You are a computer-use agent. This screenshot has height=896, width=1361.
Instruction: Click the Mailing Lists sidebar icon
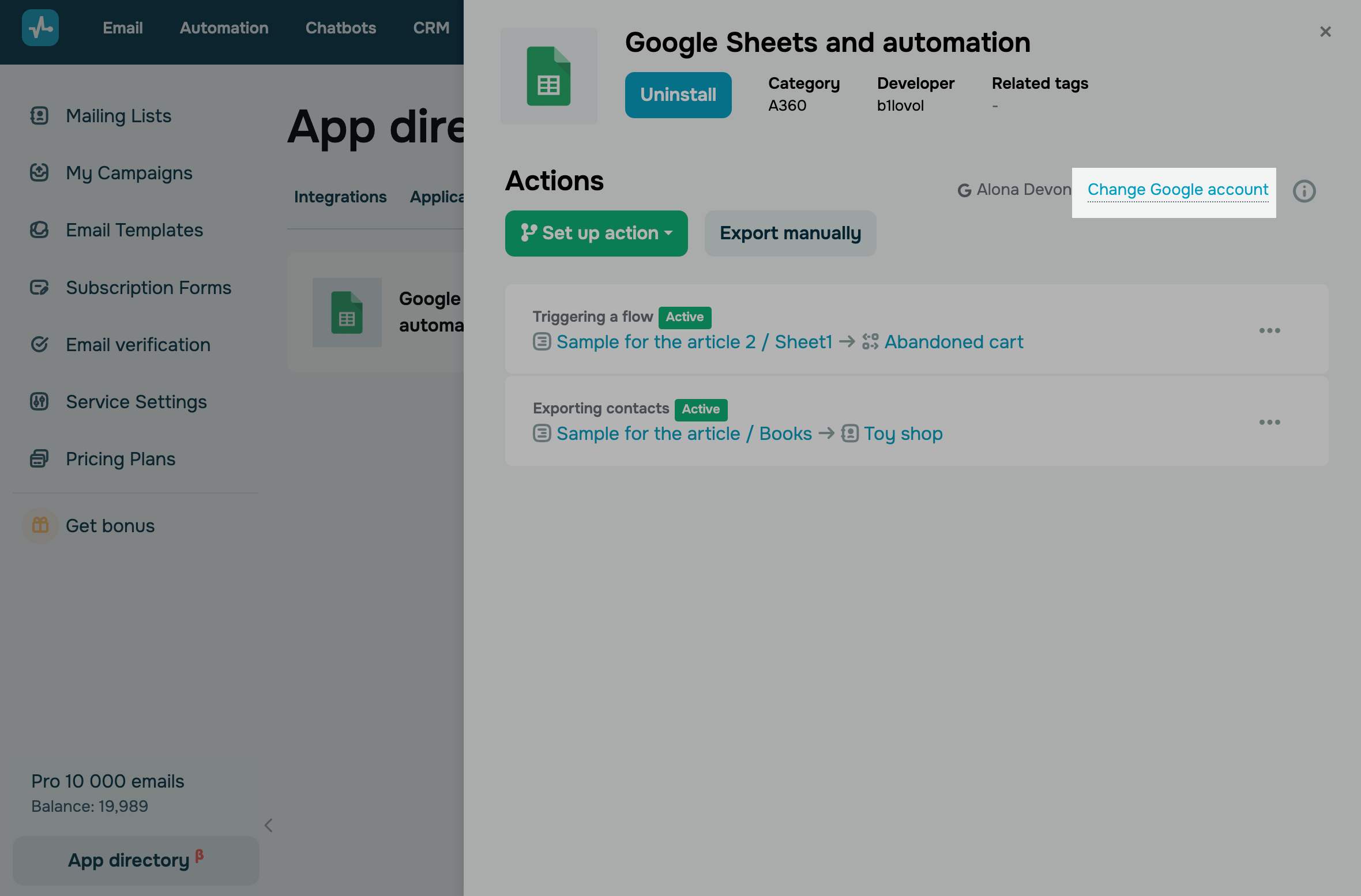pos(39,116)
